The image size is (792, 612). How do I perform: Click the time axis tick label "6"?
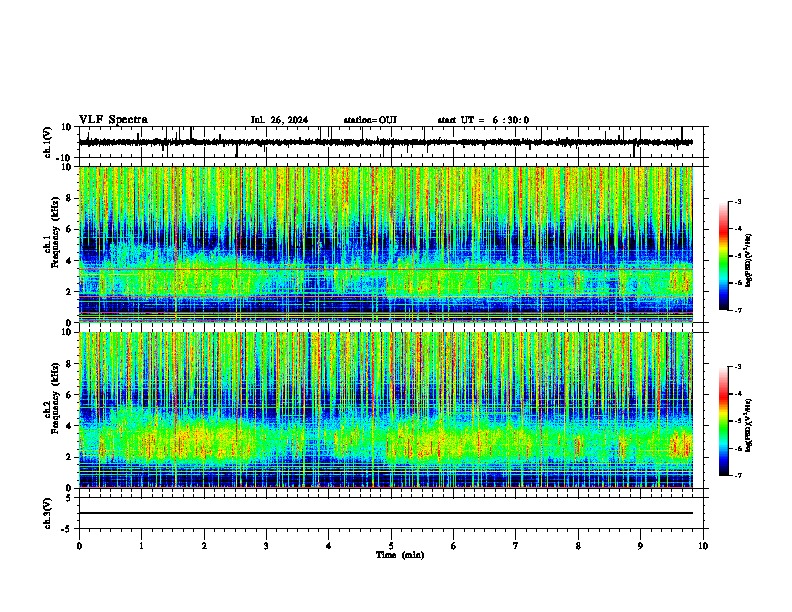tap(453, 546)
